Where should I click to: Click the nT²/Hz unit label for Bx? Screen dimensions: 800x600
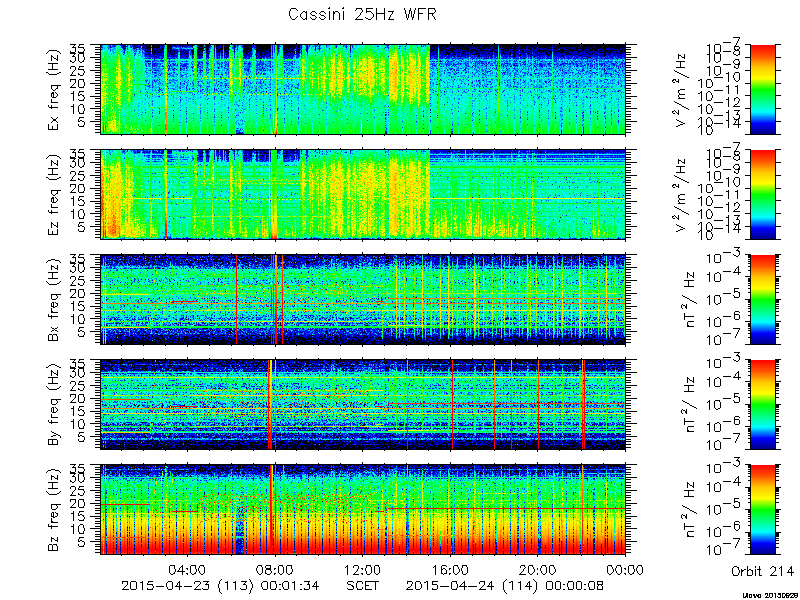[x=689, y=299]
